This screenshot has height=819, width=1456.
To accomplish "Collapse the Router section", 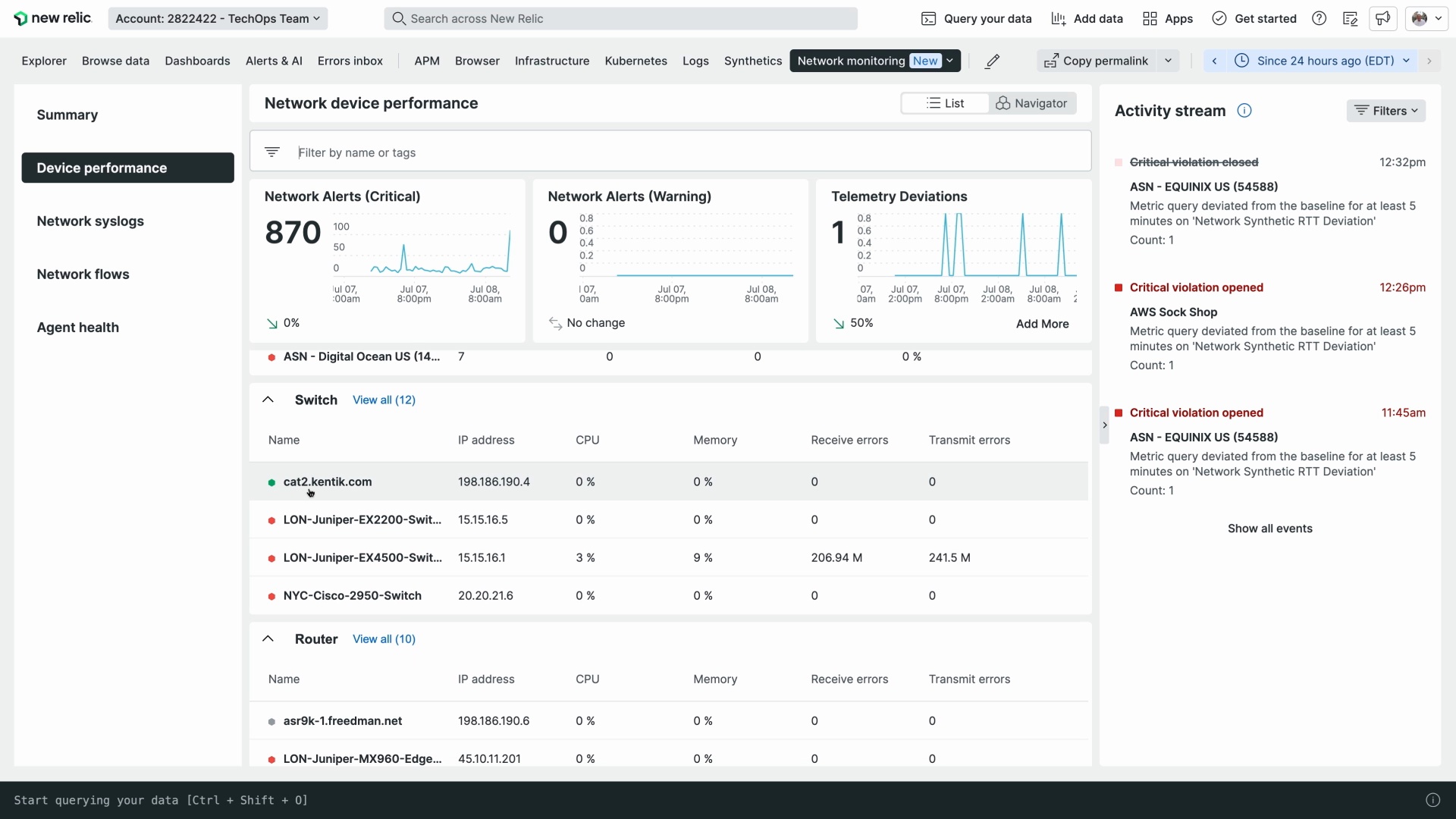I will [x=268, y=639].
